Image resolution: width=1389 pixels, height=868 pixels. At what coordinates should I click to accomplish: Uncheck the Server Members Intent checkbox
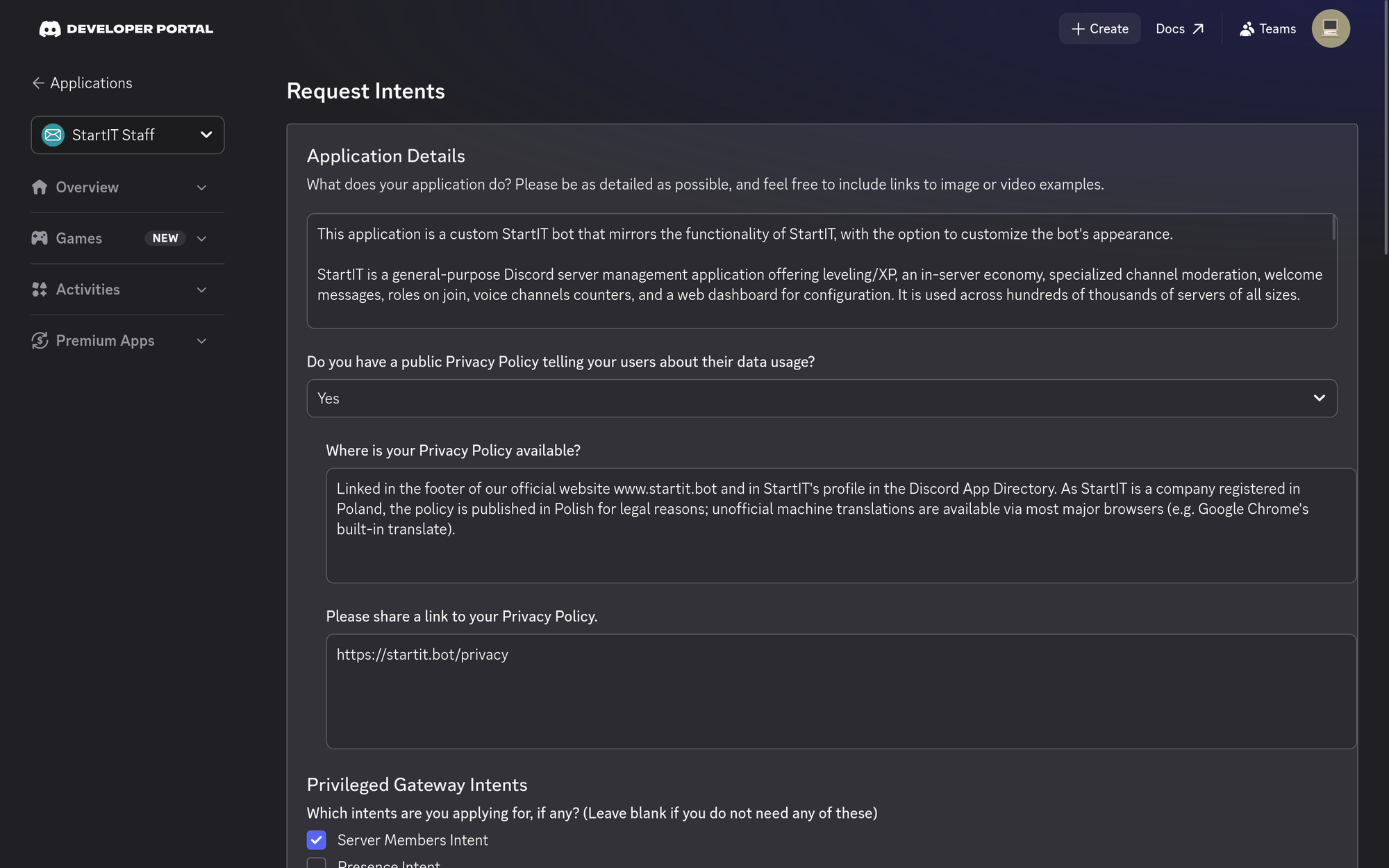[317, 840]
